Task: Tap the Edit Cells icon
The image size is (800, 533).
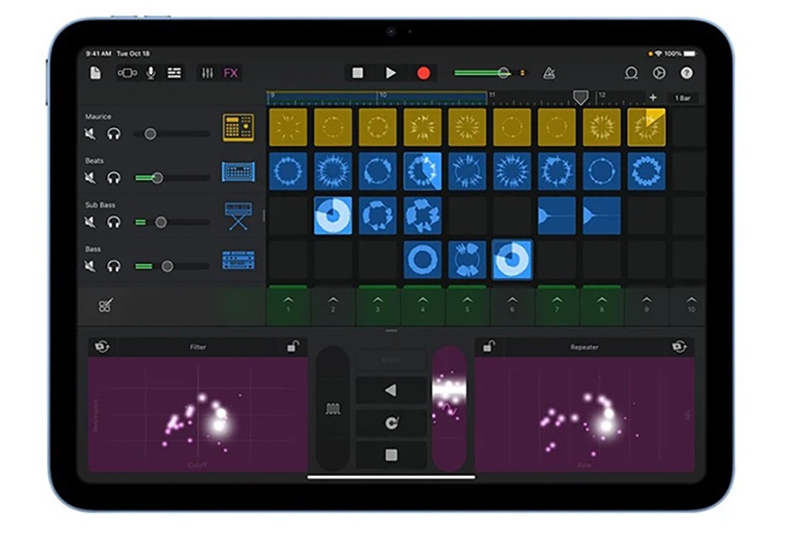Action: [105, 305]
